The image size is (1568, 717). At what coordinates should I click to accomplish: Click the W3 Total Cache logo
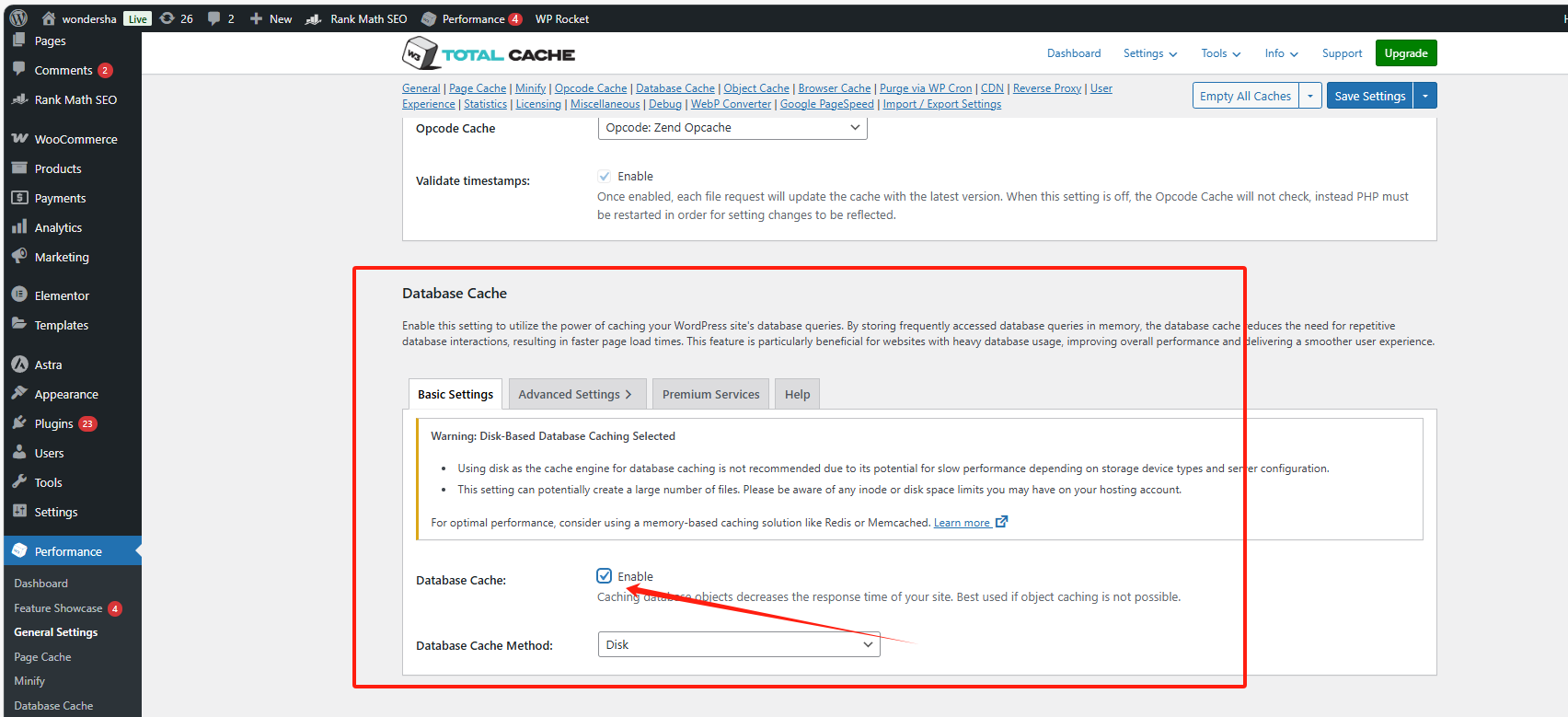tap(489, 53)
